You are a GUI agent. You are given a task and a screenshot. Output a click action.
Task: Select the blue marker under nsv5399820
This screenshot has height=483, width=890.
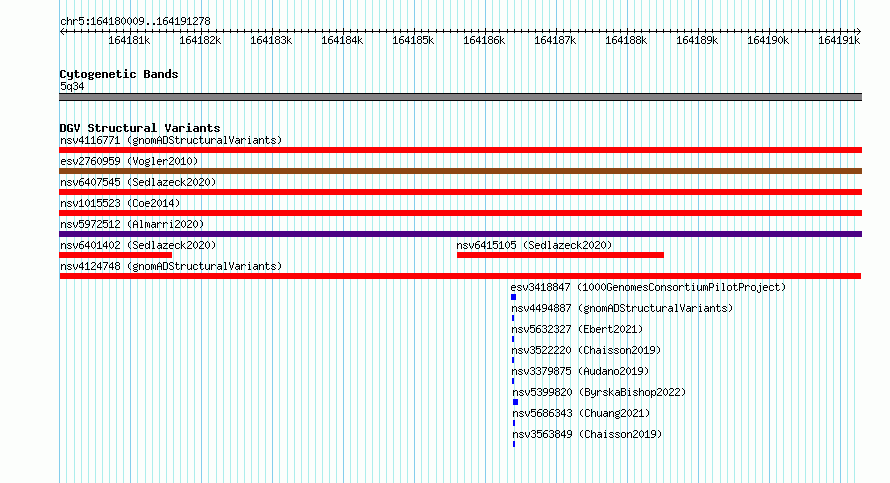pos(515,402)
